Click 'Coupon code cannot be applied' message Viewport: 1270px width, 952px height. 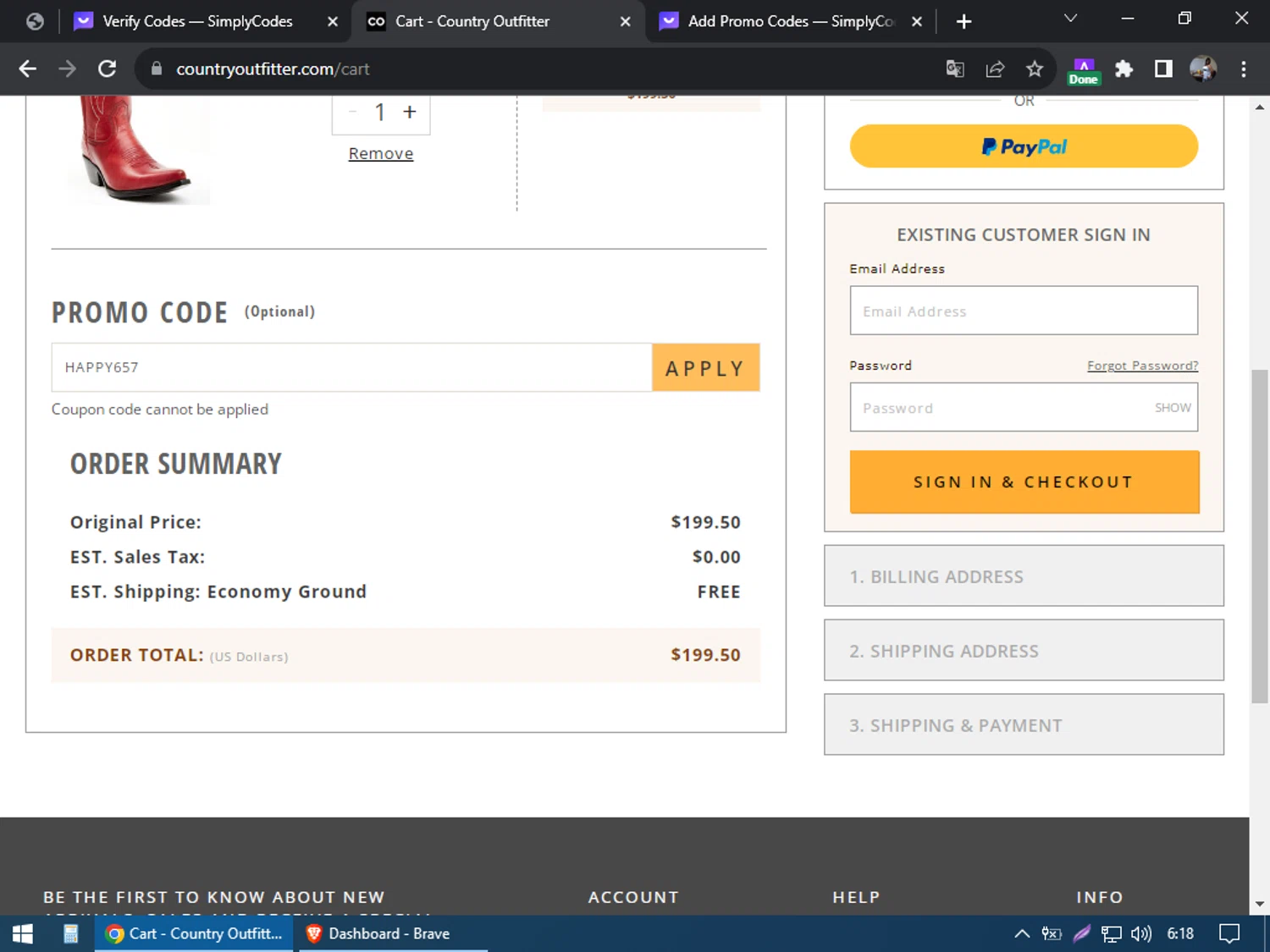tap(160, 409)
